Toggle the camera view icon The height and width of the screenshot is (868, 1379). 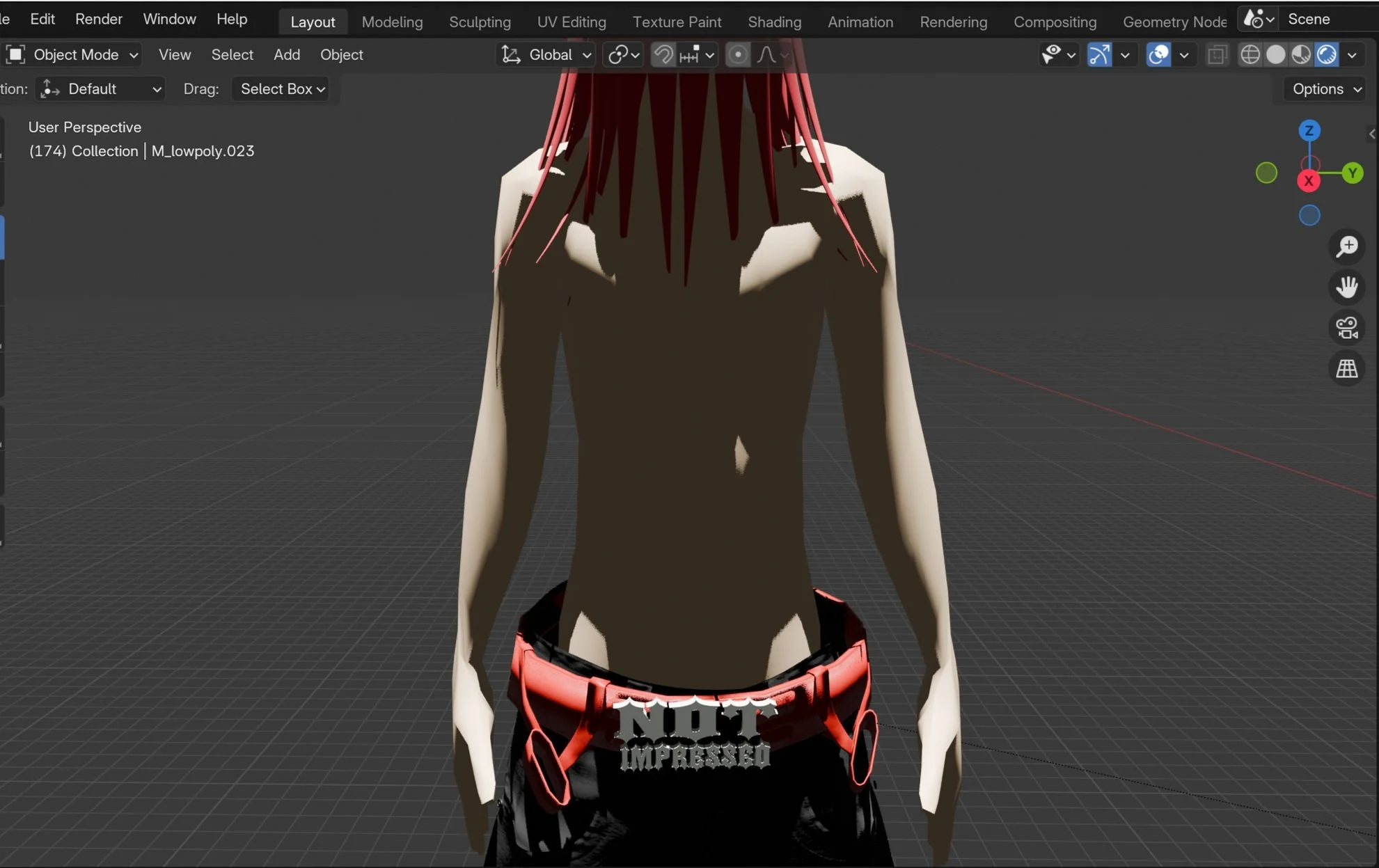click(x=1347, y=328)
